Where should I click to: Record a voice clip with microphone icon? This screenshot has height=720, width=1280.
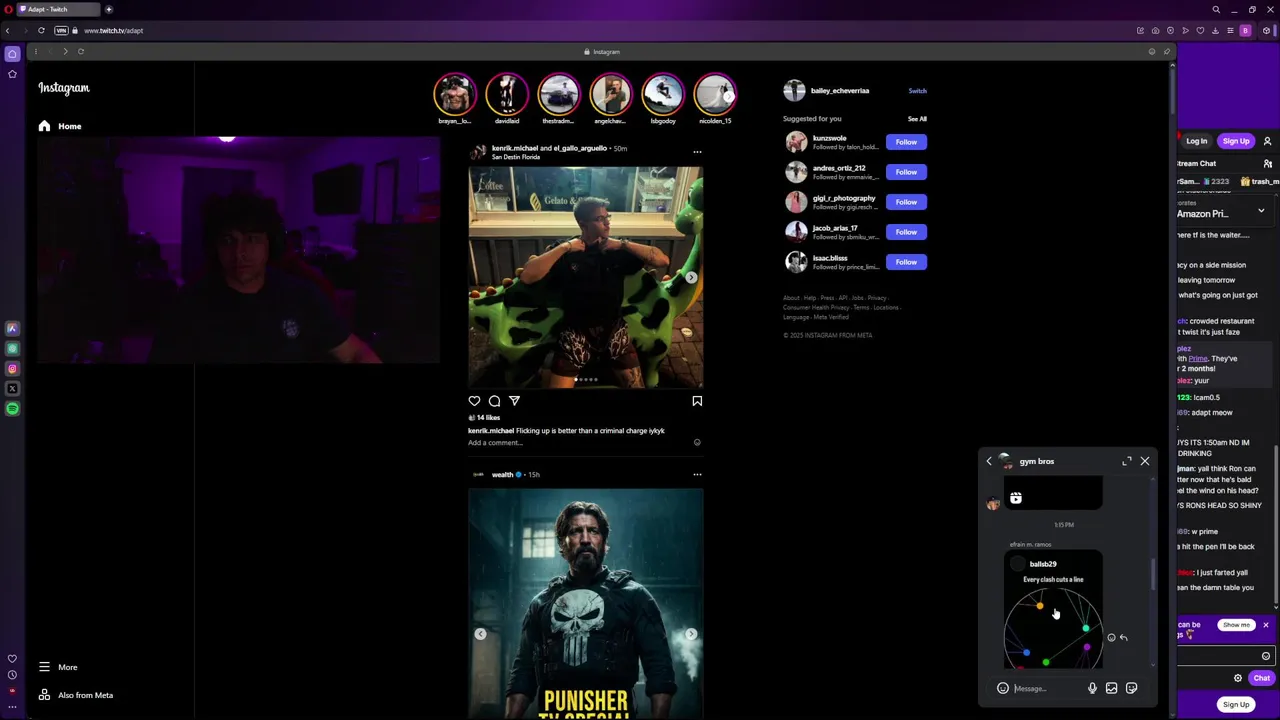pos(1092,688)
